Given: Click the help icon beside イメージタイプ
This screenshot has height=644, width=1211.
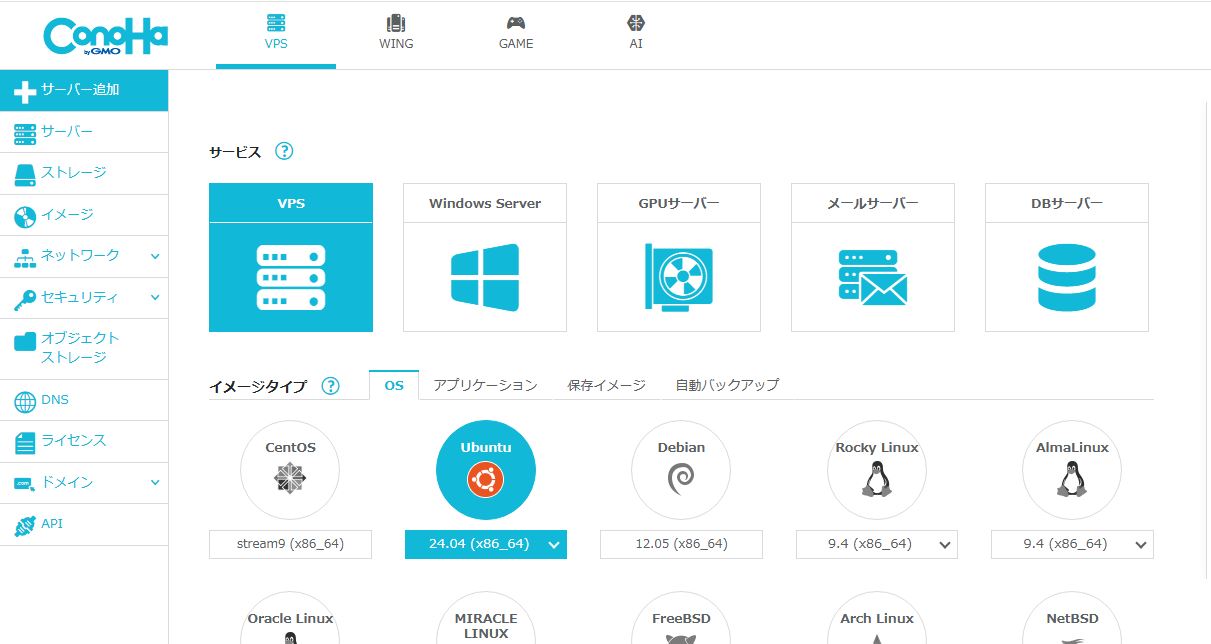Looking at the screenshot, I should (x=330, y=386).
